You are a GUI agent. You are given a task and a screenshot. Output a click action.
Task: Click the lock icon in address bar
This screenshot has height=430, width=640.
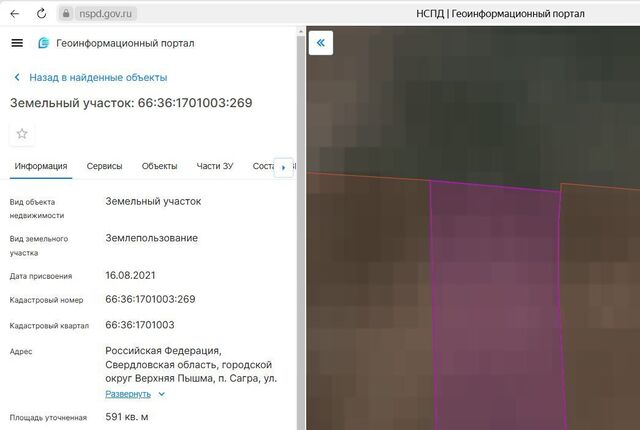point(65,14)
